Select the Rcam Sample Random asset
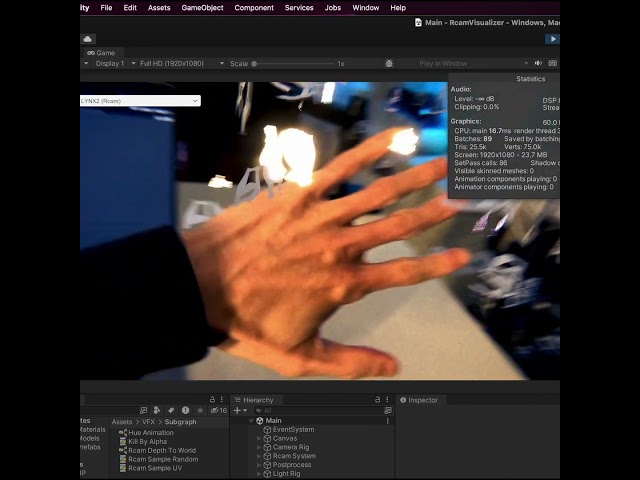Viewport: 640px width, 480px height. coord(163,459)
